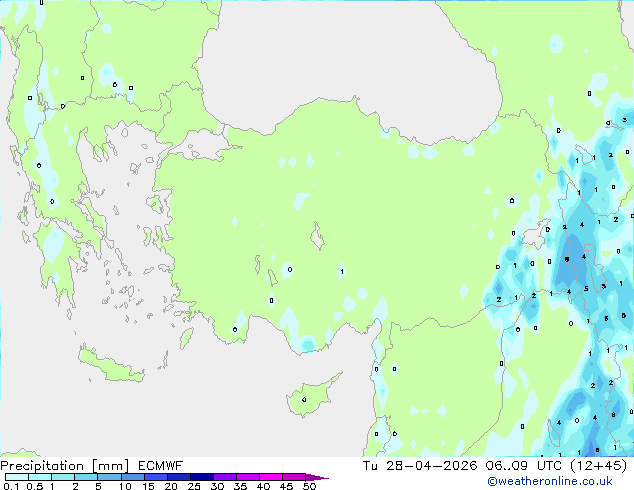634x490 pixels.
Task: Pick the 30–35 mm purple legend swatch
Action: tap(225, 477)
